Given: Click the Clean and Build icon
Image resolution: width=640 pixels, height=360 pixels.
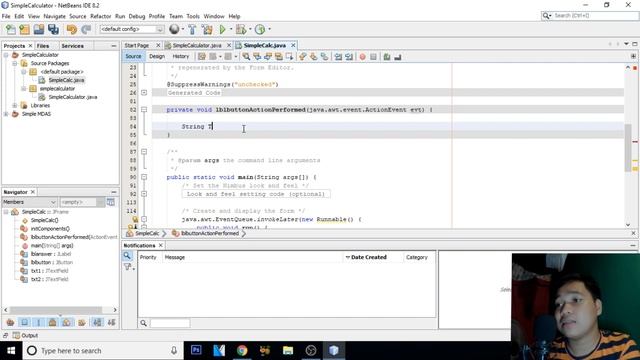Looking at the screenshot, I should (x=207, y=29).
